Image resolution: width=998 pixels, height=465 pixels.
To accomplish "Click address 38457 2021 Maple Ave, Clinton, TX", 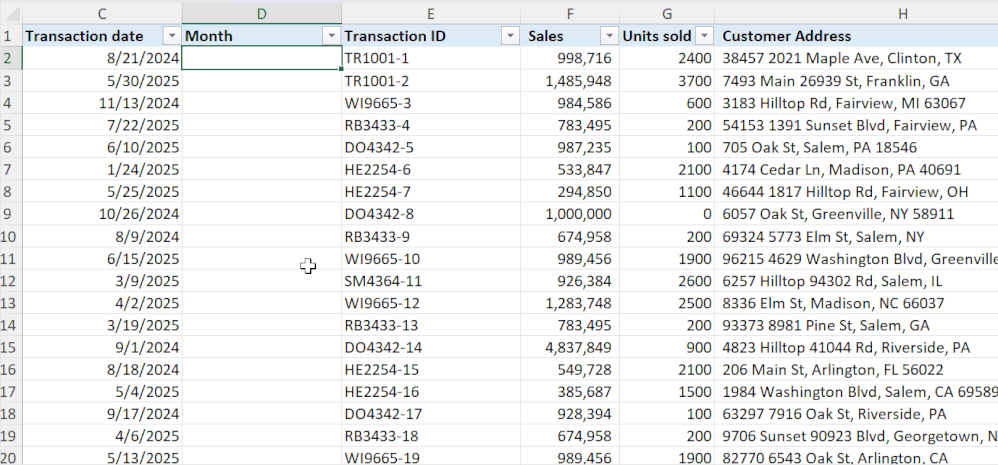I will click(x=856, y=59).
